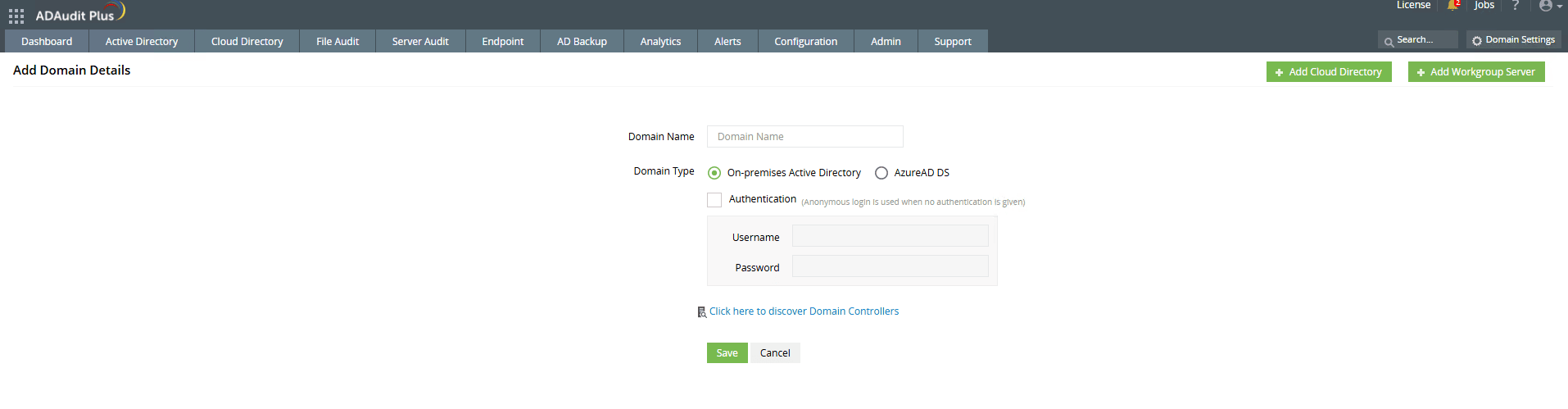Click the question mark help icon

point(1515,6)
